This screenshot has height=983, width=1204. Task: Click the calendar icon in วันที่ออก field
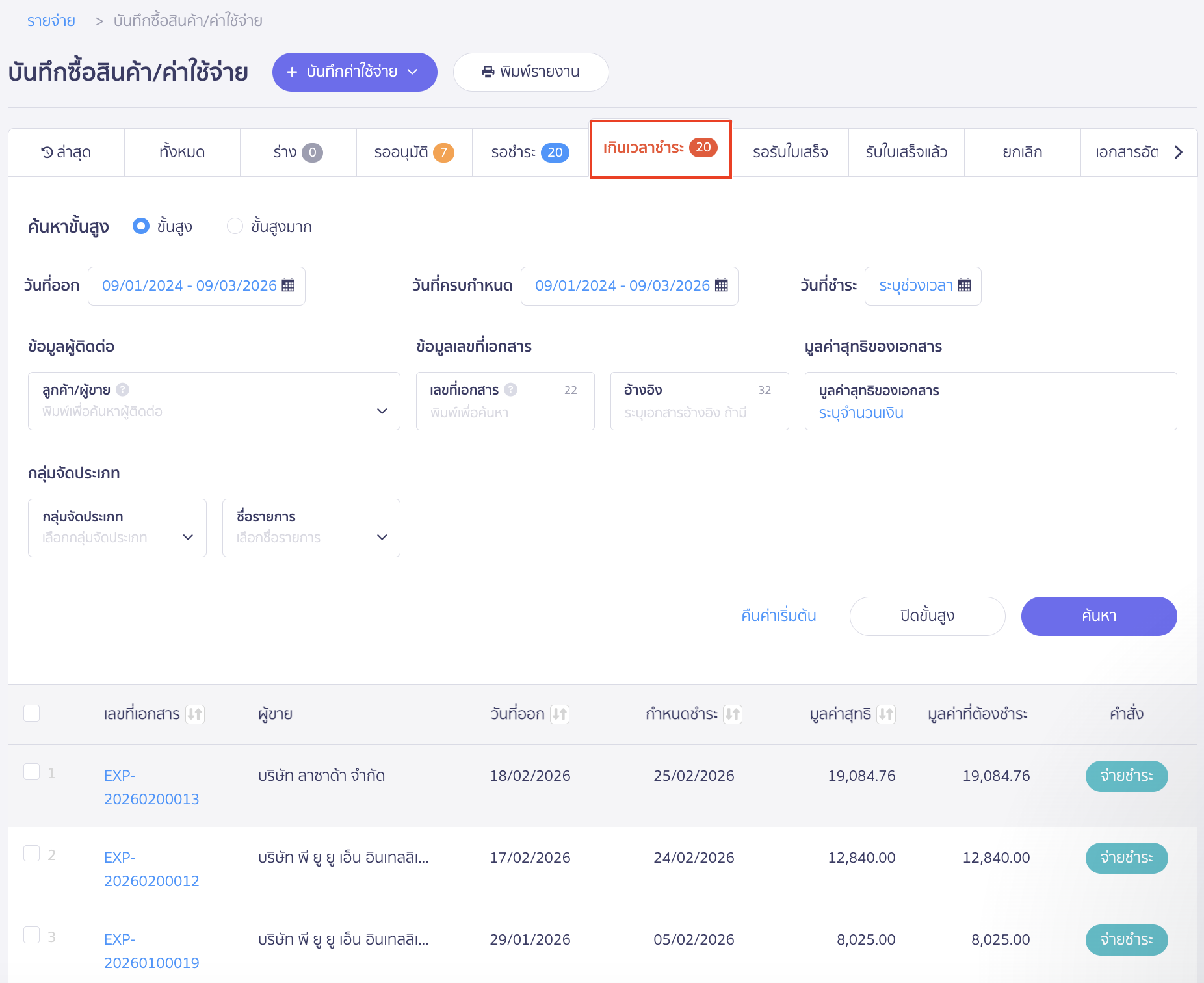point(288,285)
